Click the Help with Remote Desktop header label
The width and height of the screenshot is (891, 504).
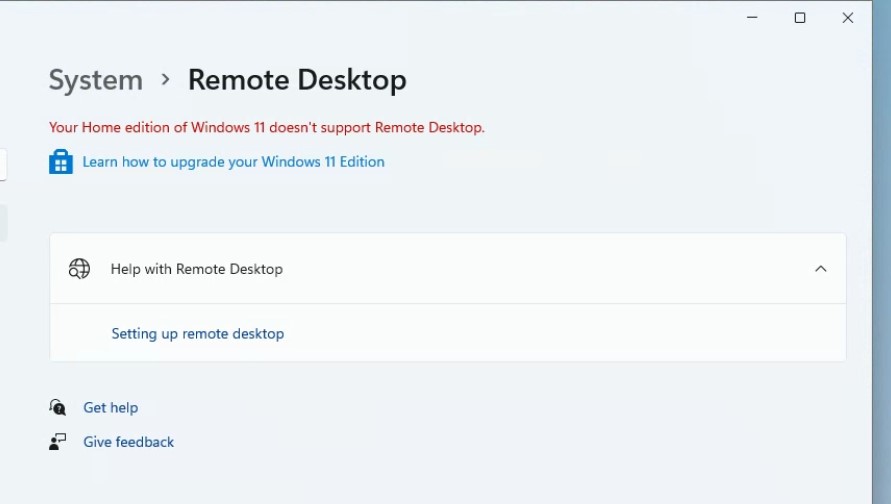pos(197,269)
